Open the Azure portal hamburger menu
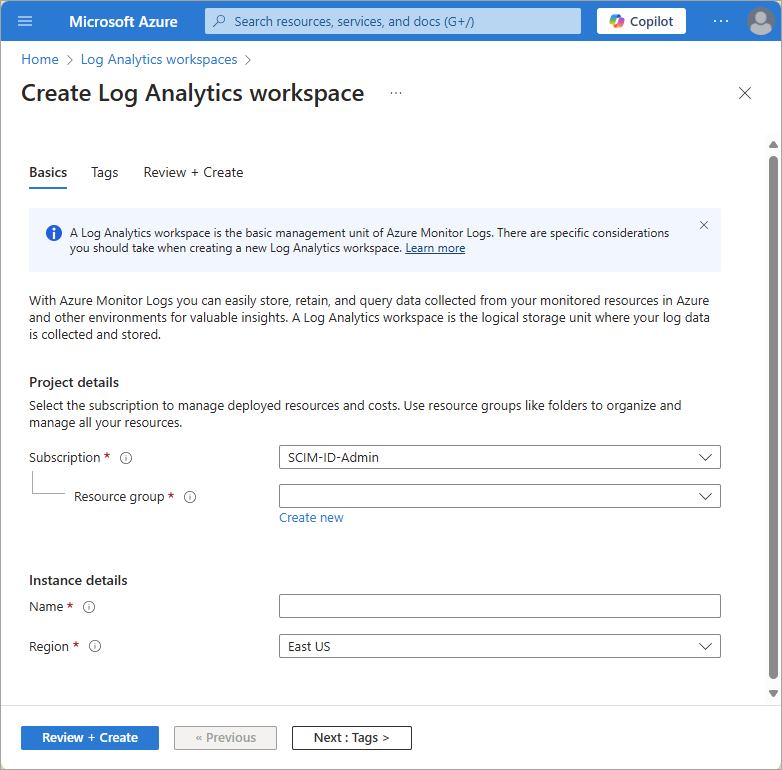The height and width of the screenshot is (770, 782). coord(25,21)
